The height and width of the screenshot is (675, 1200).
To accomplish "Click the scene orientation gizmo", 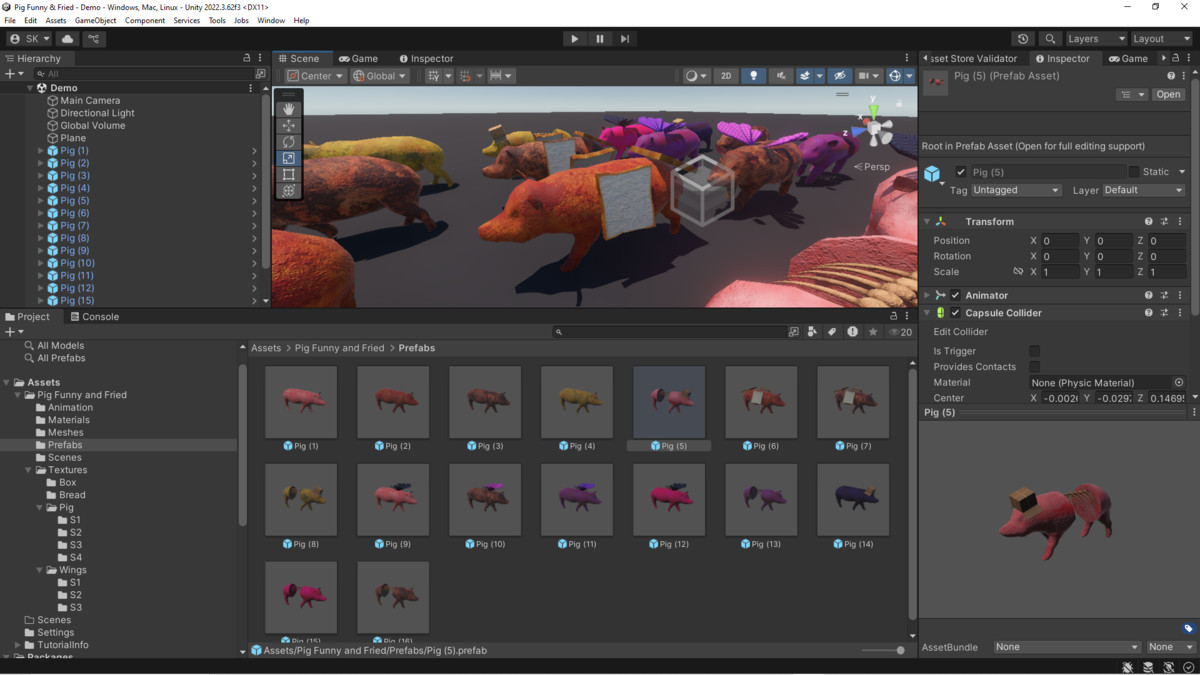I will click(x=873, y=127).
